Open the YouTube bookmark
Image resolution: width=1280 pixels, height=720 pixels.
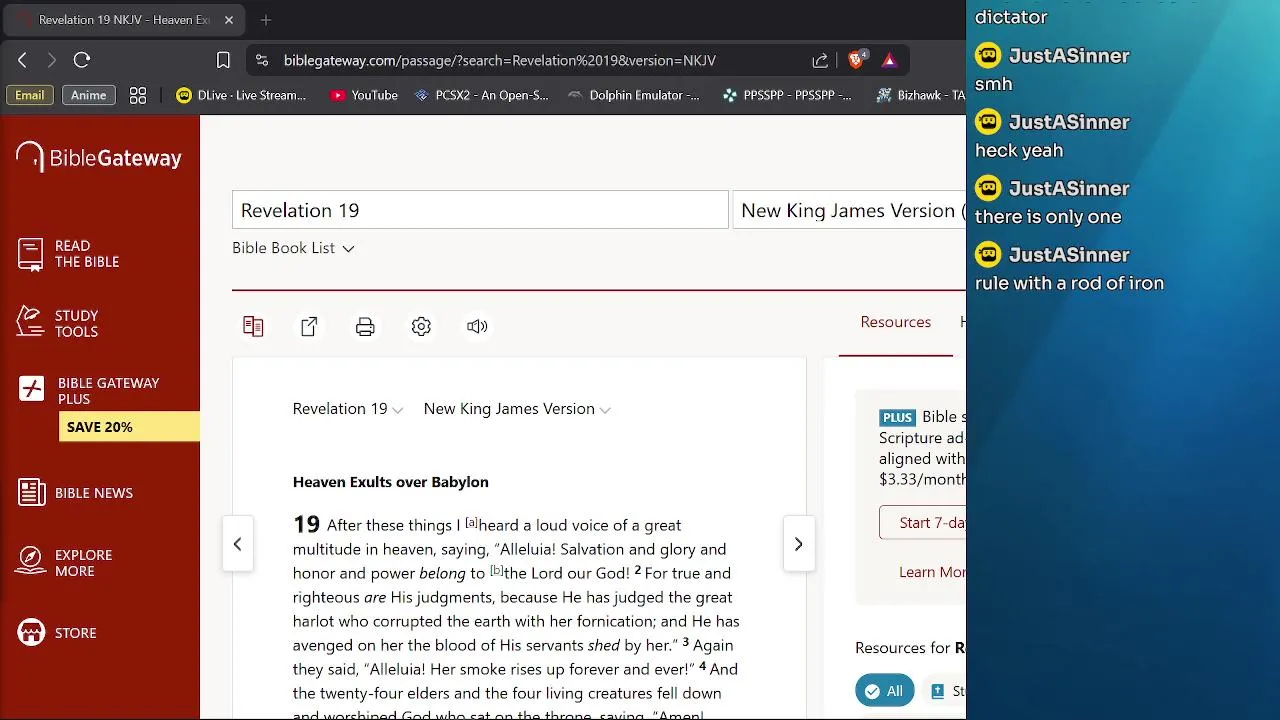point(364,95)
